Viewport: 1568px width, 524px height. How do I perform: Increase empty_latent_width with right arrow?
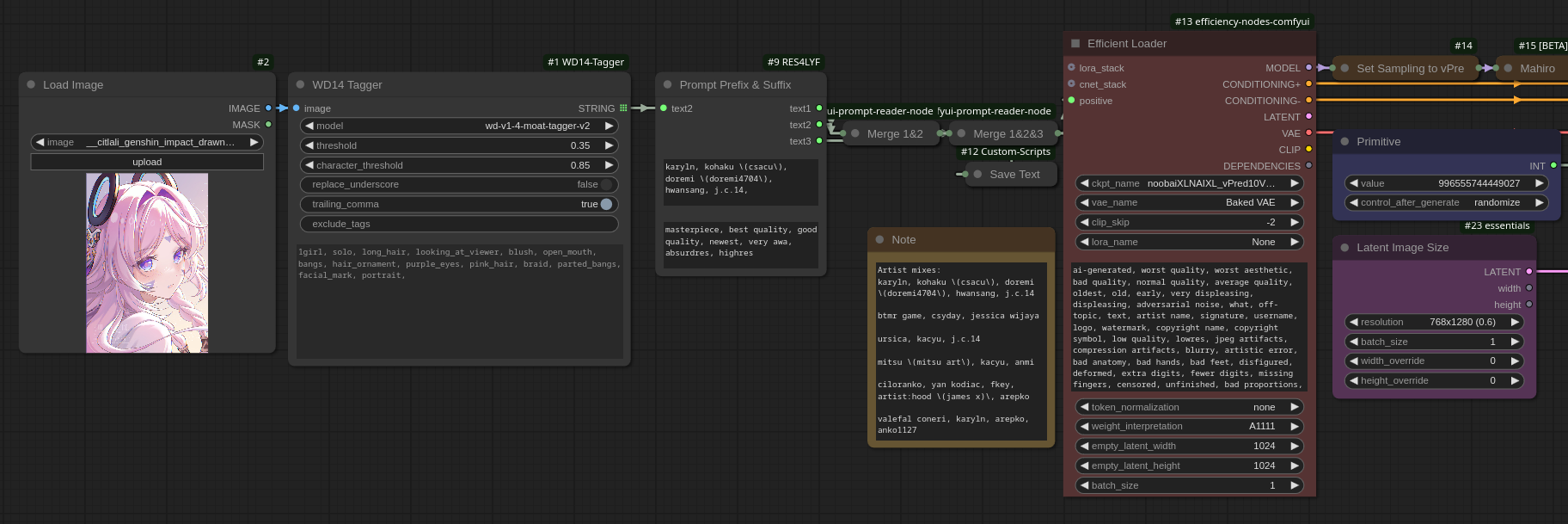click(1295, 446)
